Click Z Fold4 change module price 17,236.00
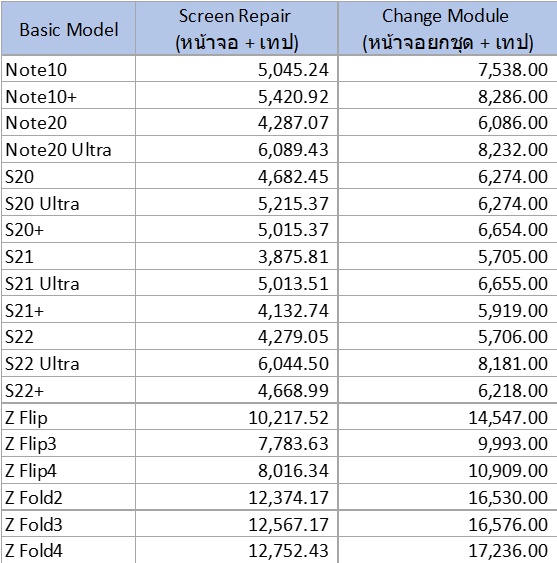 [447, 550]
